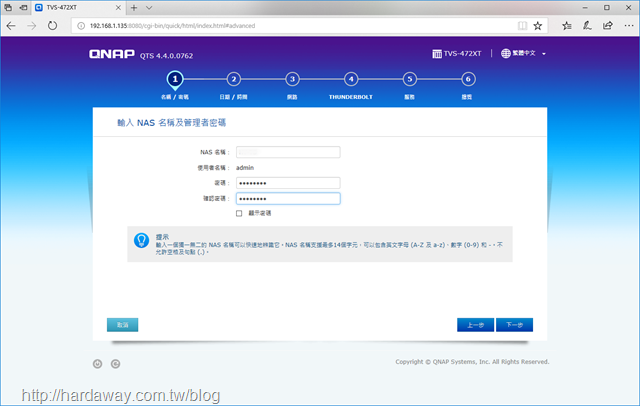Select the TVS-472XT browser tab
640x406 pixels.
click(78, 7)
